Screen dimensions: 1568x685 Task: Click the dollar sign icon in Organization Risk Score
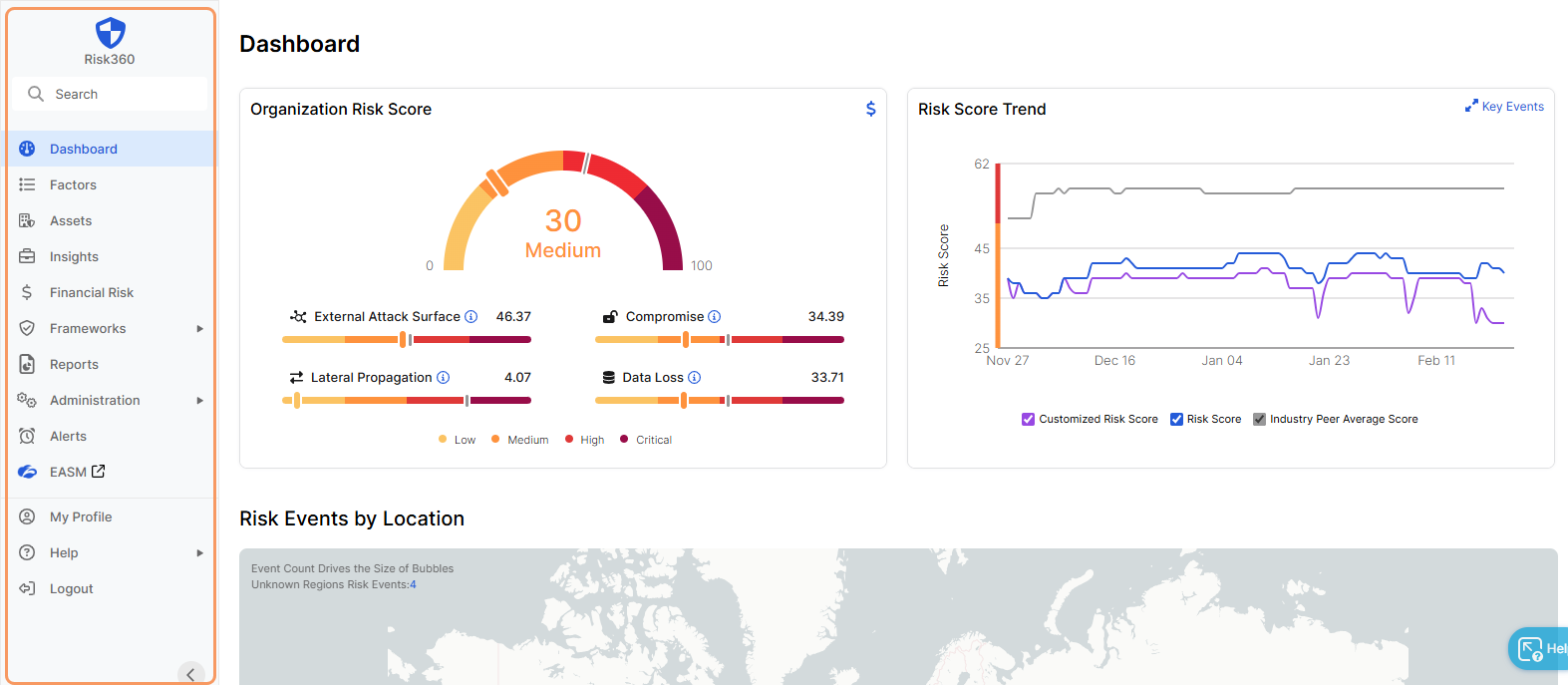[x=870, y=109]
